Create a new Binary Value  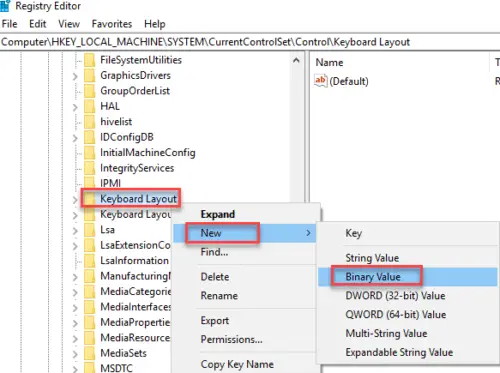408,277
